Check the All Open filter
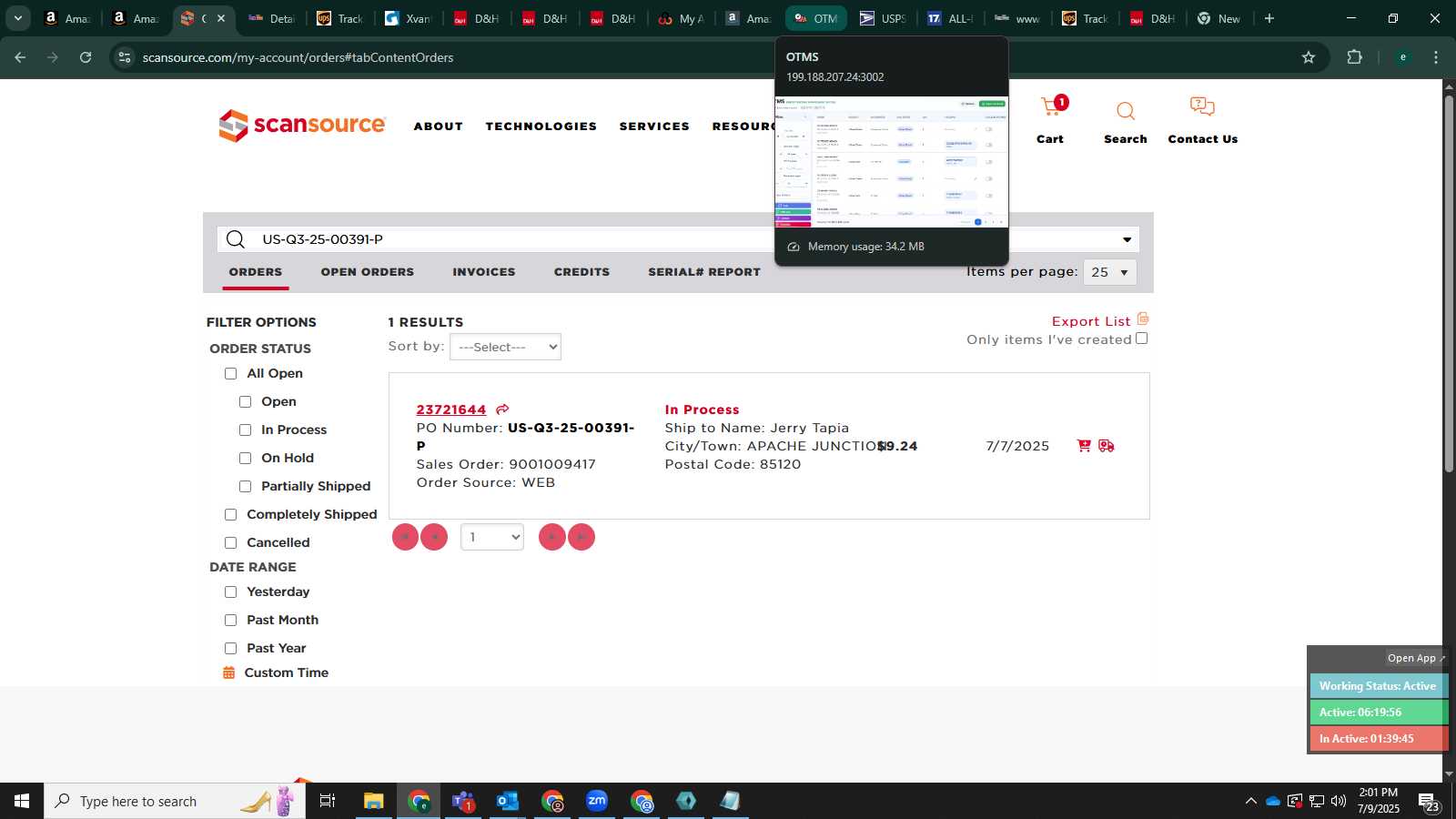1456x819 pixels. click(x=230, y=374)
